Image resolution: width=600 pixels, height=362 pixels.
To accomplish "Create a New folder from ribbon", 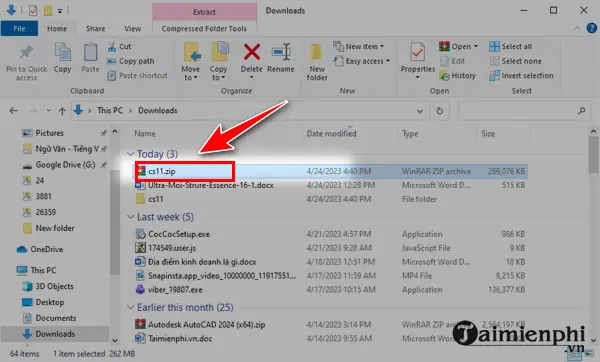I will click(317, 62).
